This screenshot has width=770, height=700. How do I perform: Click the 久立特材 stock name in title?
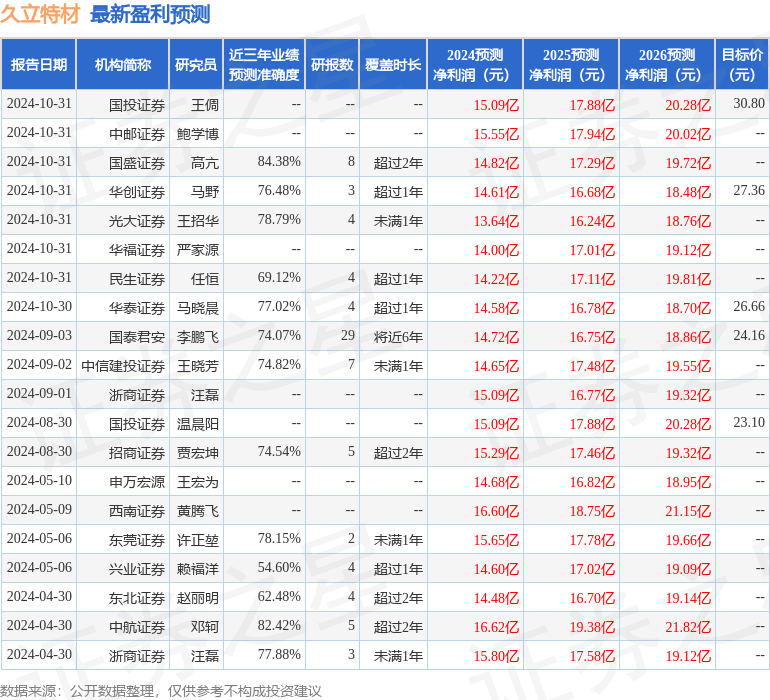click(40, 14)
